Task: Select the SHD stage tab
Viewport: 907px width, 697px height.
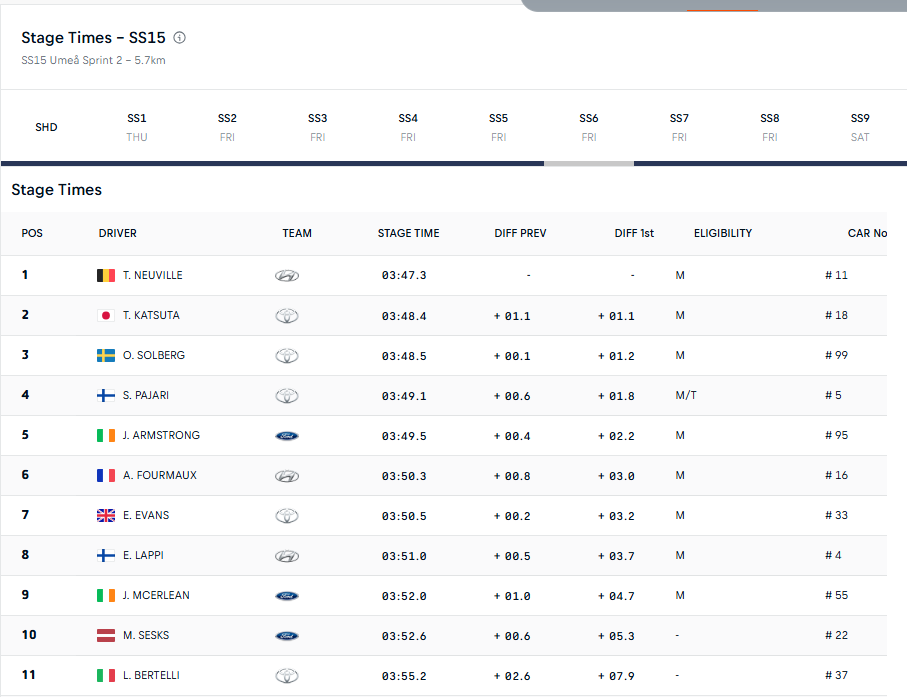Action: point(46,128)
